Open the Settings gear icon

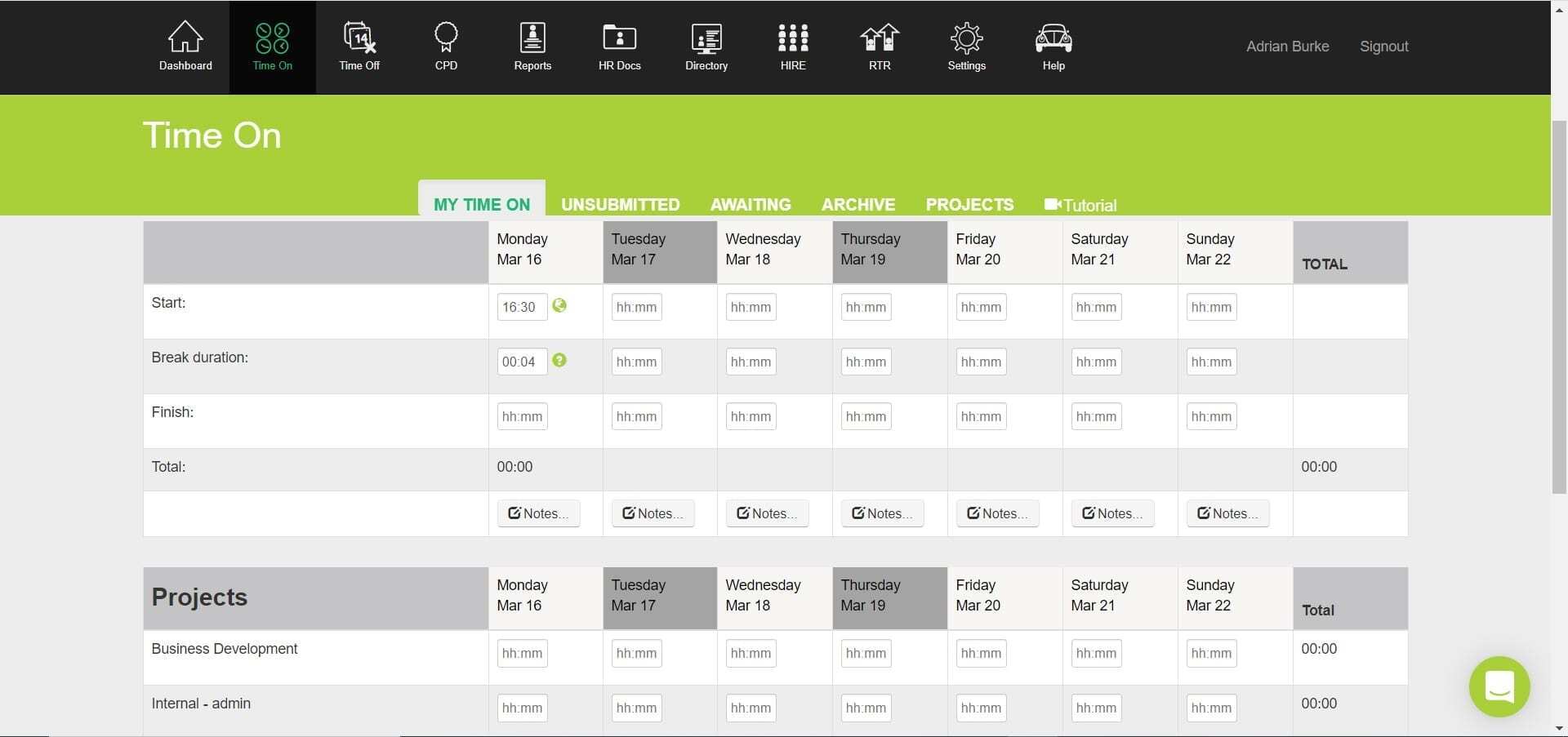[966, 38]
